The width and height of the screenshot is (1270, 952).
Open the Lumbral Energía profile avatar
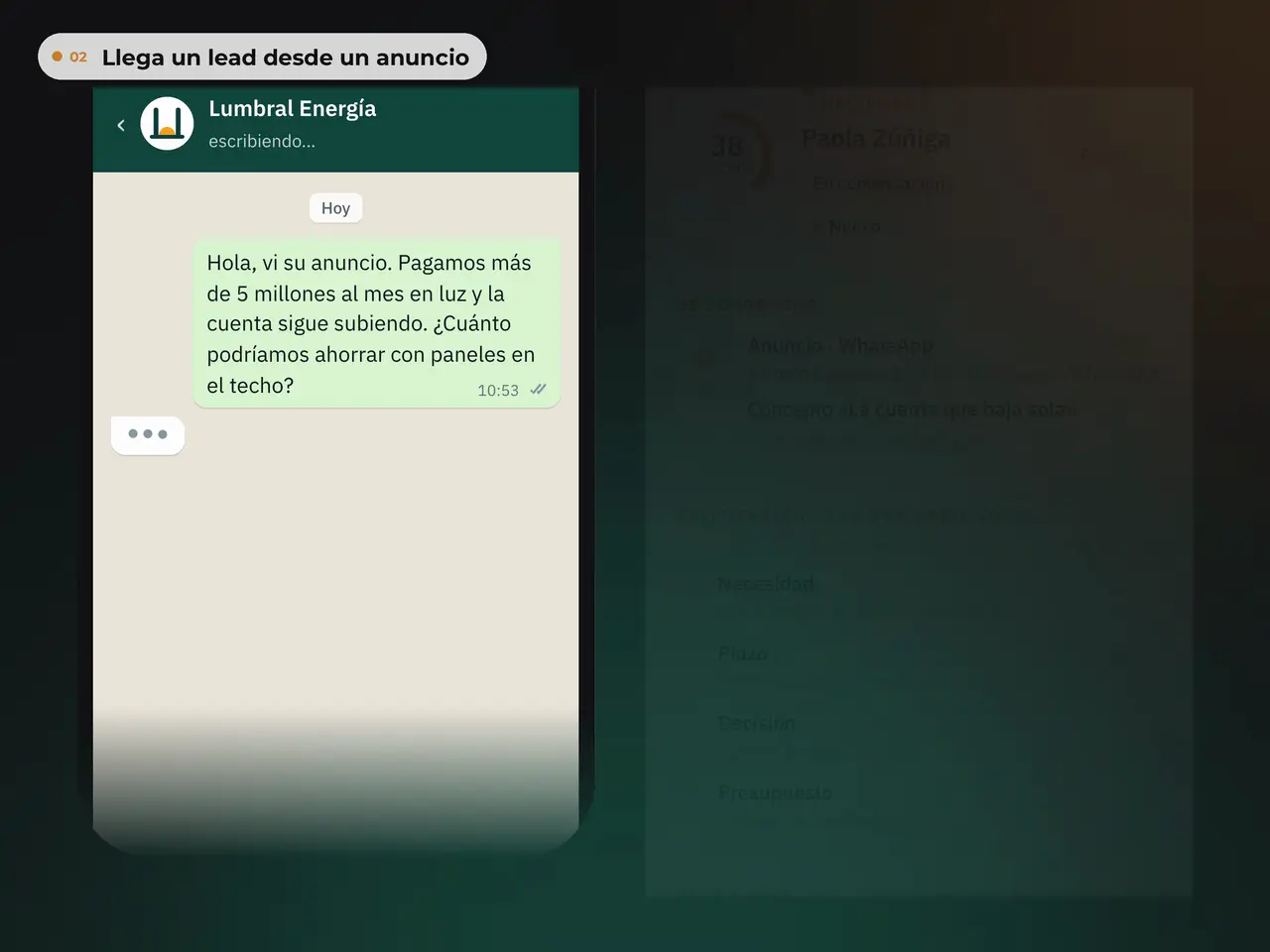pos(167,124)
